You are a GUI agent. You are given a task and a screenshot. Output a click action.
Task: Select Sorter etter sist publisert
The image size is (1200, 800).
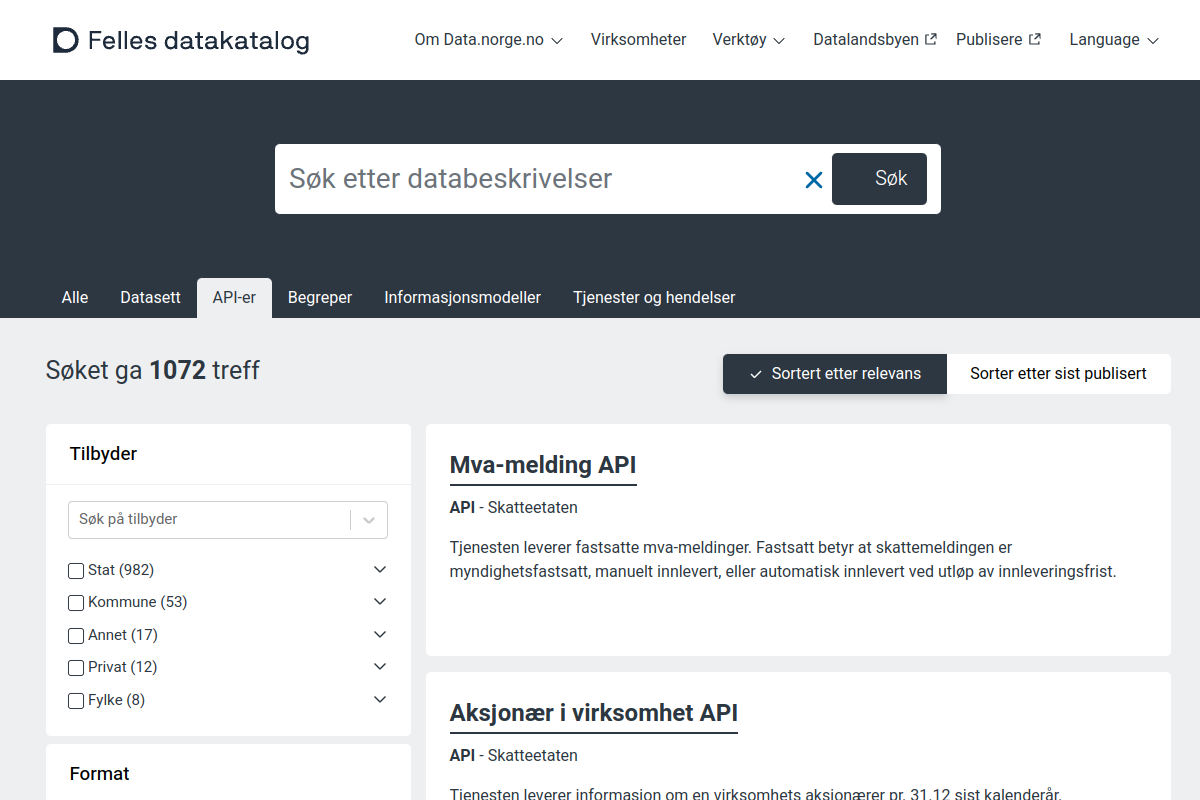[1058, 374]
